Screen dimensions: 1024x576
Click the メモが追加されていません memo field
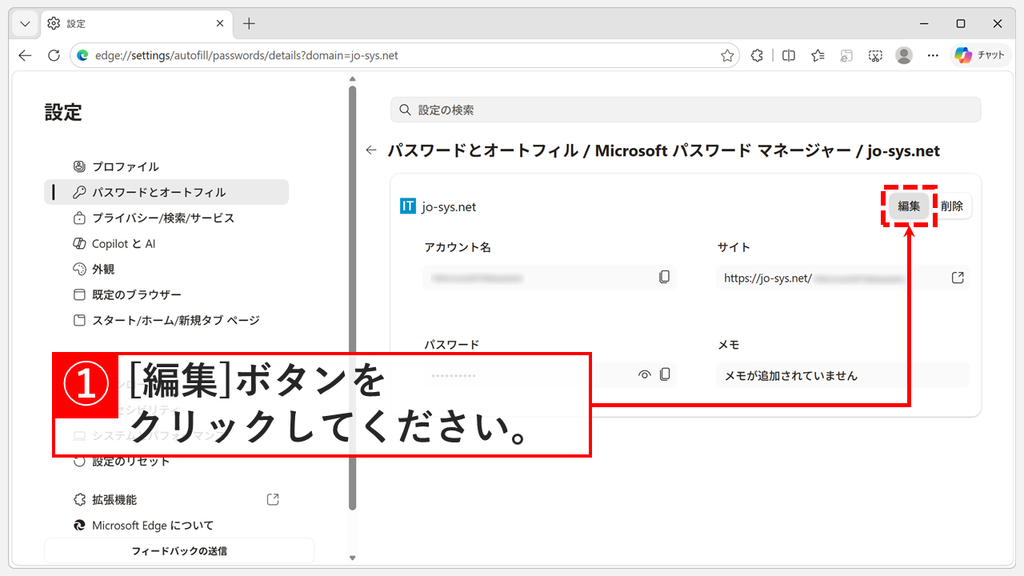pyautogui.click(x=842, y=376)
